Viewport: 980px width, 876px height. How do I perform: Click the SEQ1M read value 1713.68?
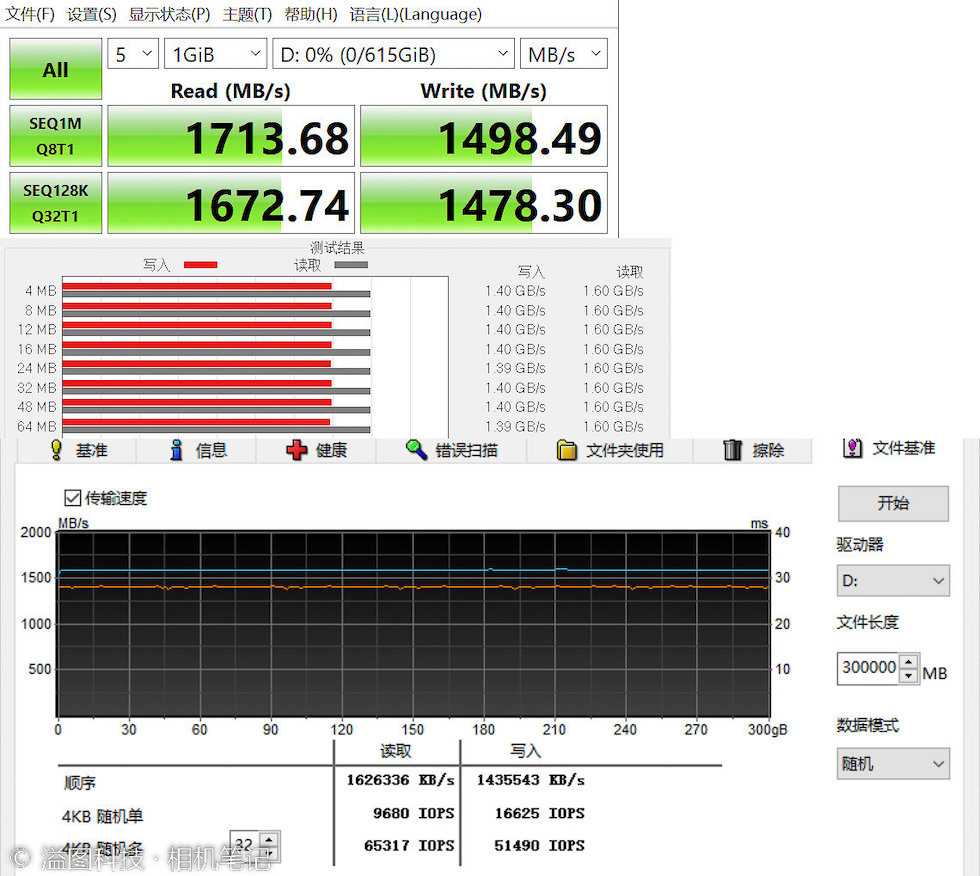point(231,136)
